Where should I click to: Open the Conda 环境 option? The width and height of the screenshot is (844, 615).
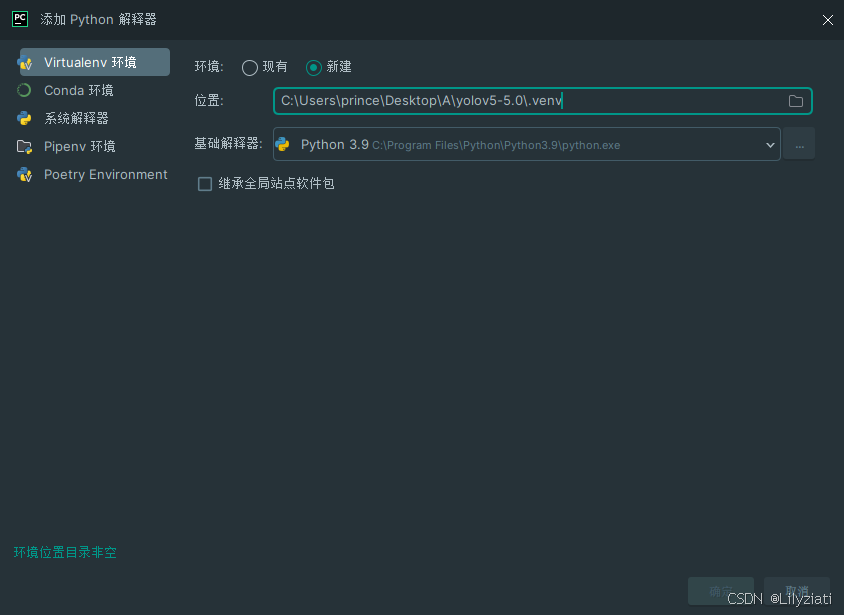[79, 90]
